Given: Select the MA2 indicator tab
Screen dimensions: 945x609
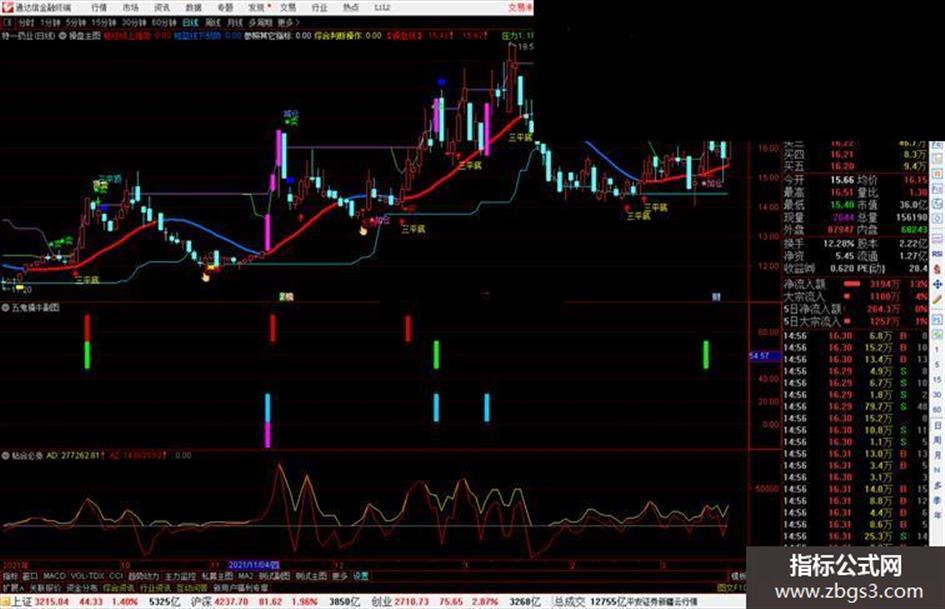Looking at the screenshot, I should 245,576.
